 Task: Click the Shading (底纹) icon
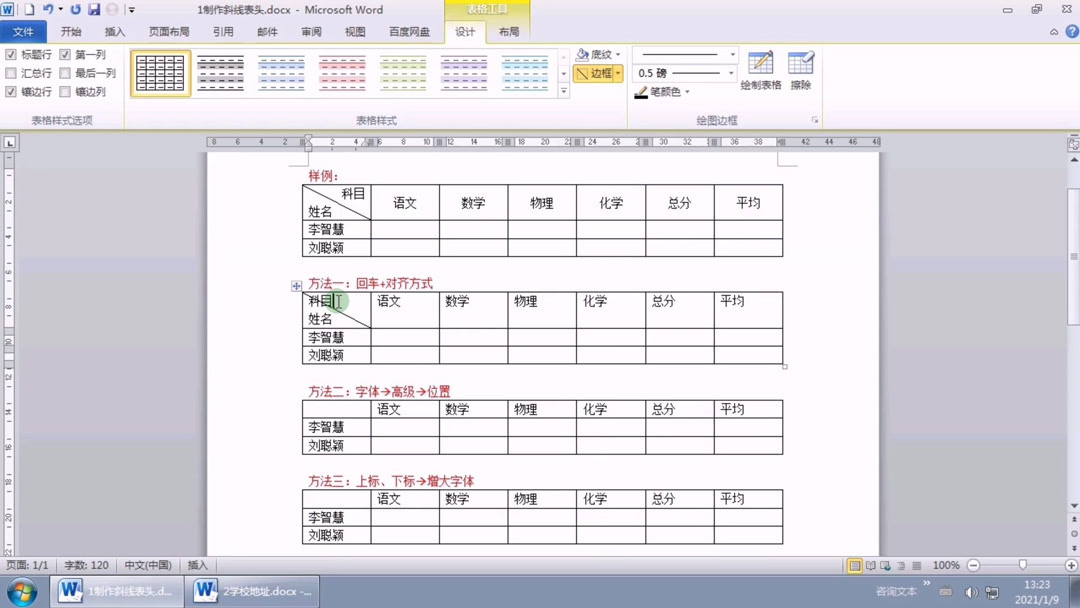tap(583, 53)
